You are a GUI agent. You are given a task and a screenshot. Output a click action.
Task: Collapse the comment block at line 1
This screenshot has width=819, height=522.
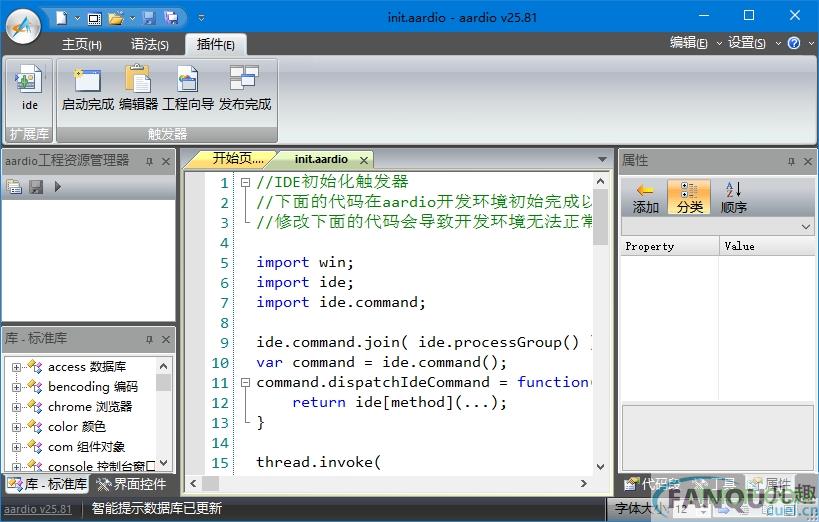pyautogui.click(x=245, y=183)
